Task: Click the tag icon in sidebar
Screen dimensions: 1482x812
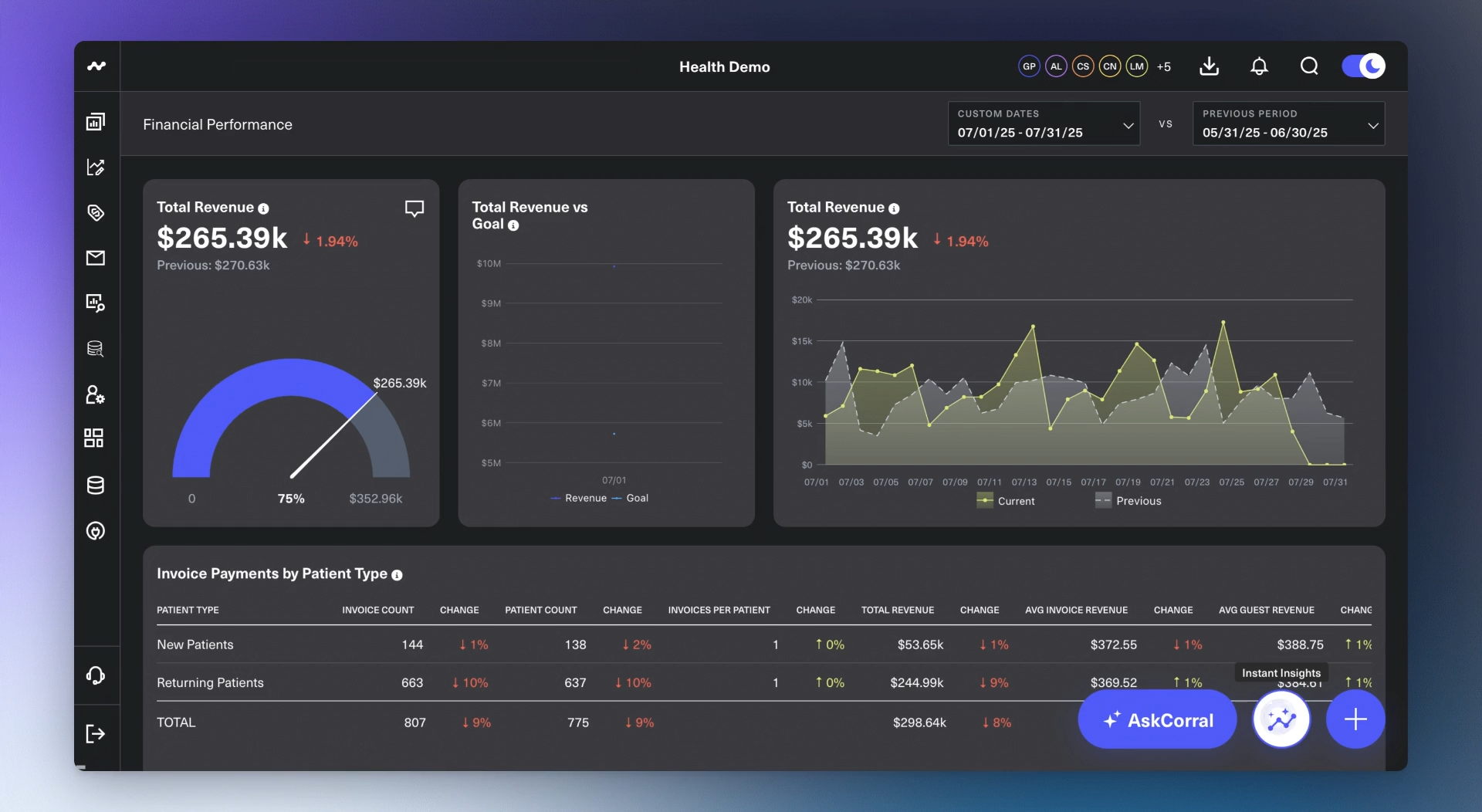Action: (96, 212)
